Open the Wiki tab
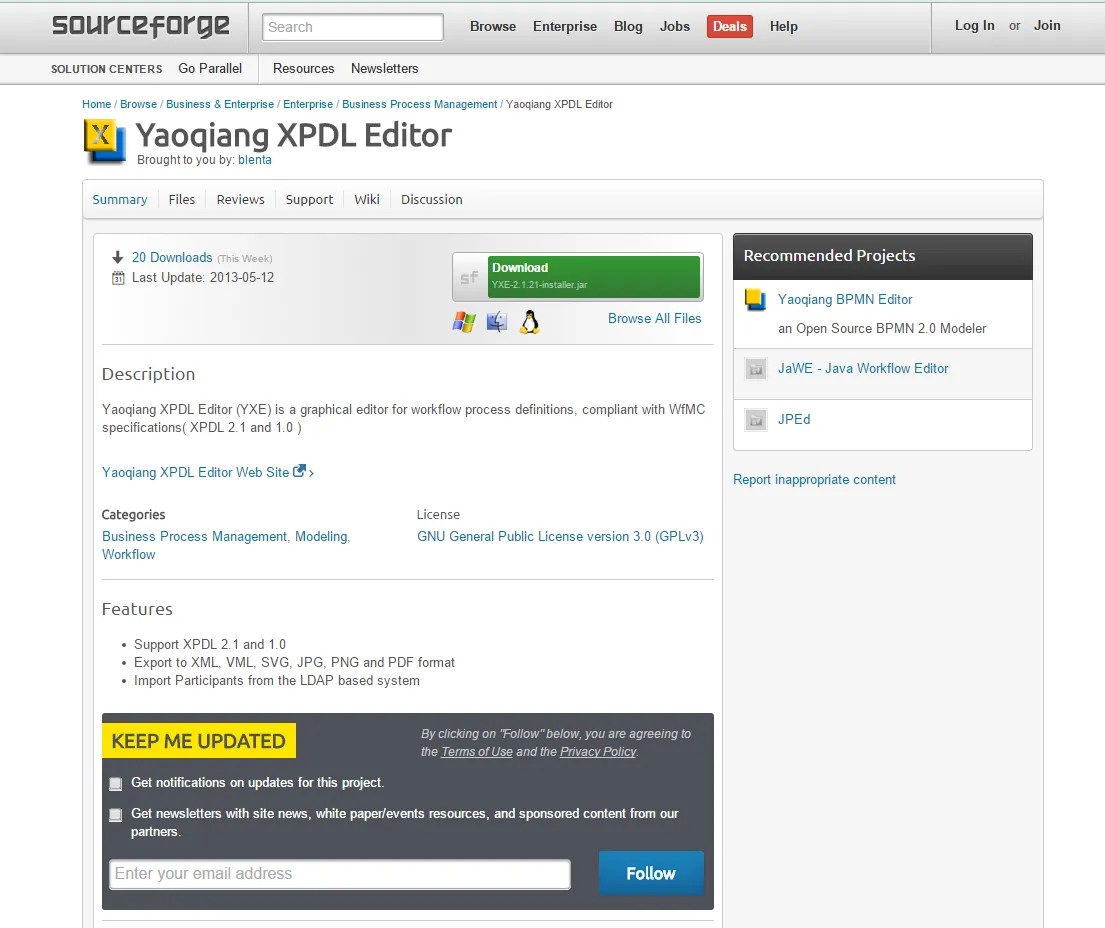This screenshot has width=1105, height=928. click(367, 199)
